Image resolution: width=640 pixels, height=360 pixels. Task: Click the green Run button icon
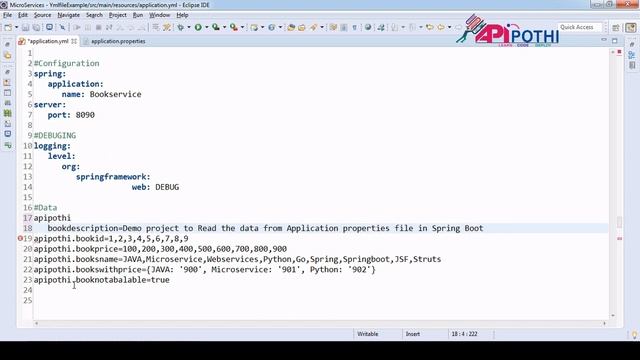coord(198,27)
